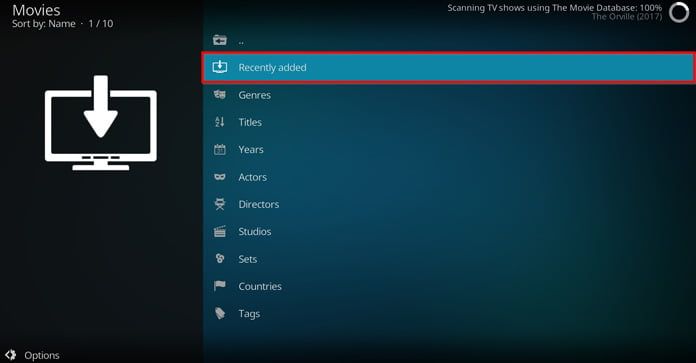Click the scanning TV shows status text

click(x=554, y=8)
